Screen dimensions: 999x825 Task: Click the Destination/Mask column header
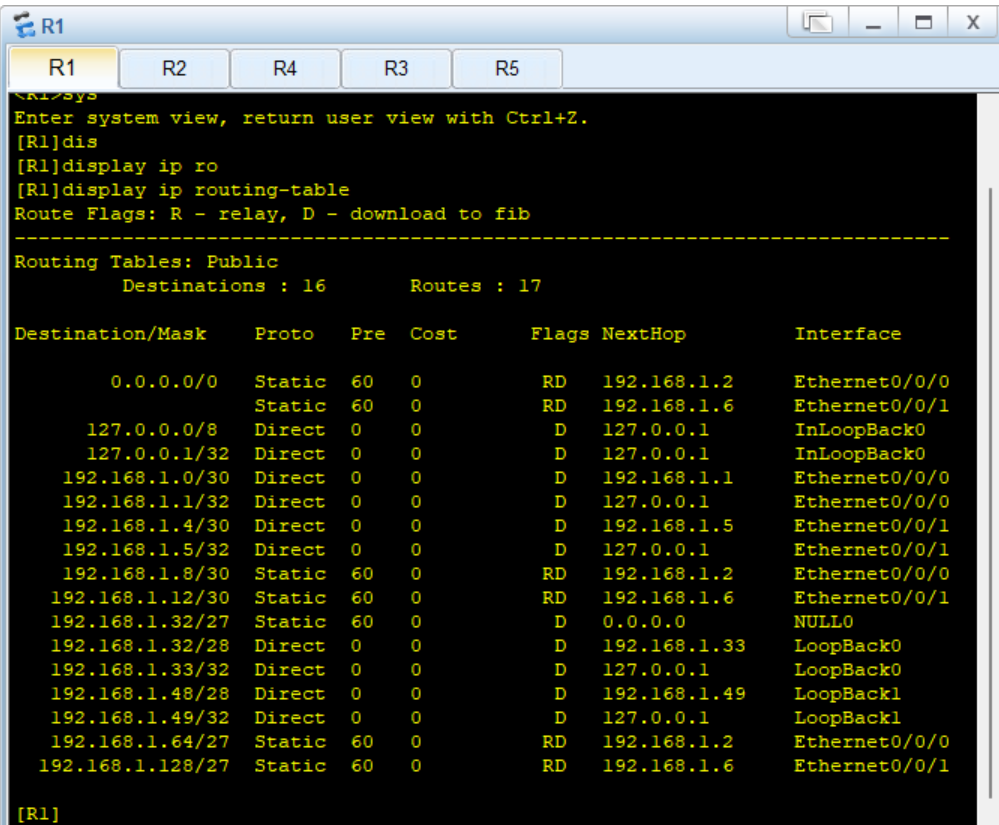(110, 334)
